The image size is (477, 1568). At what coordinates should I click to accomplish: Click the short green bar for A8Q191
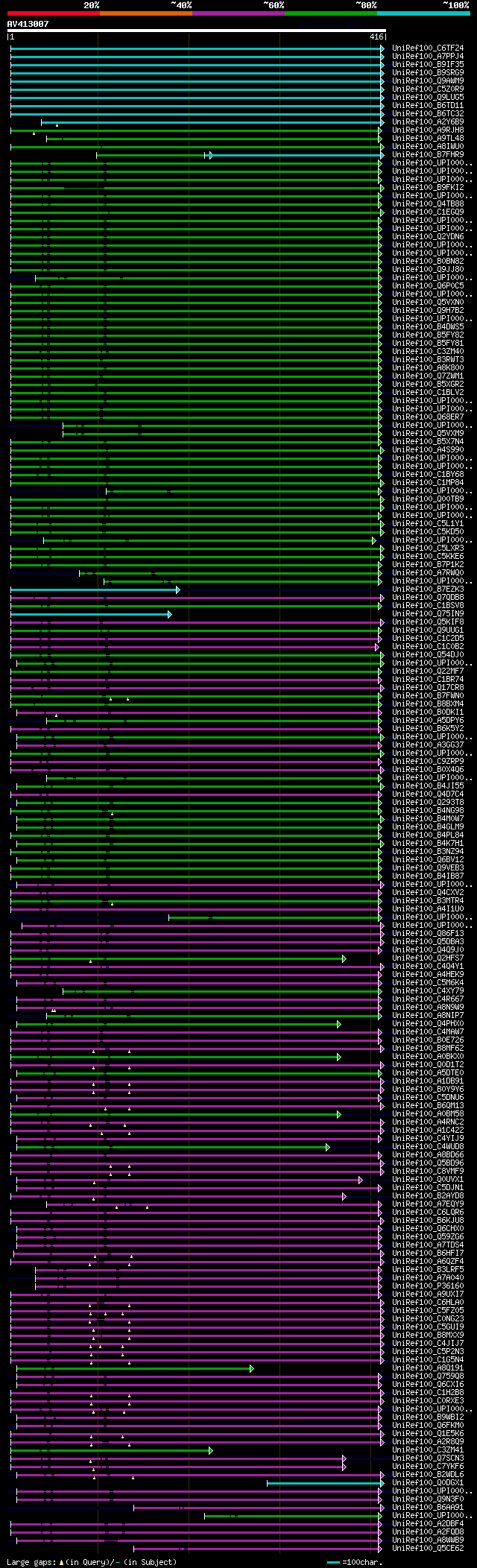pyautogui.click(x=135, y=1368)
